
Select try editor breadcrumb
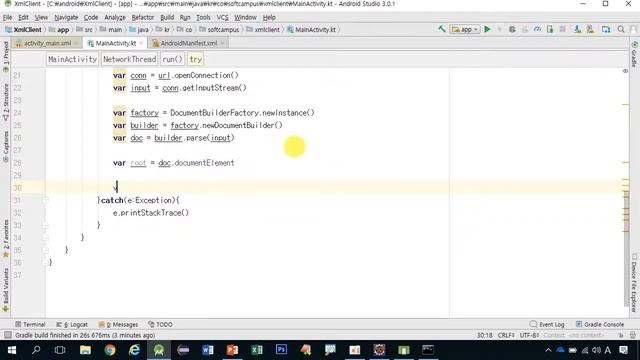point(196,59)
